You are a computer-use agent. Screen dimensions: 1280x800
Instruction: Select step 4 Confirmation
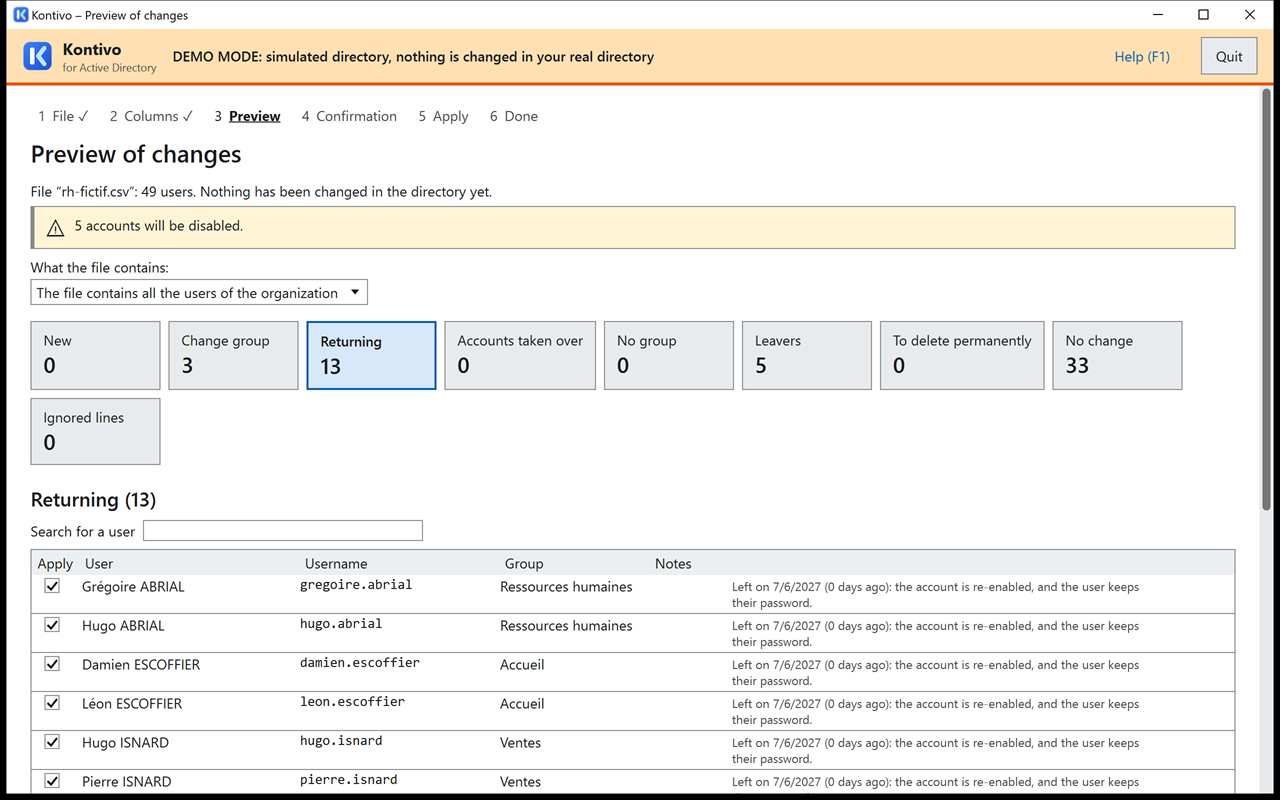pyautogui.click(x=349, y=116)
